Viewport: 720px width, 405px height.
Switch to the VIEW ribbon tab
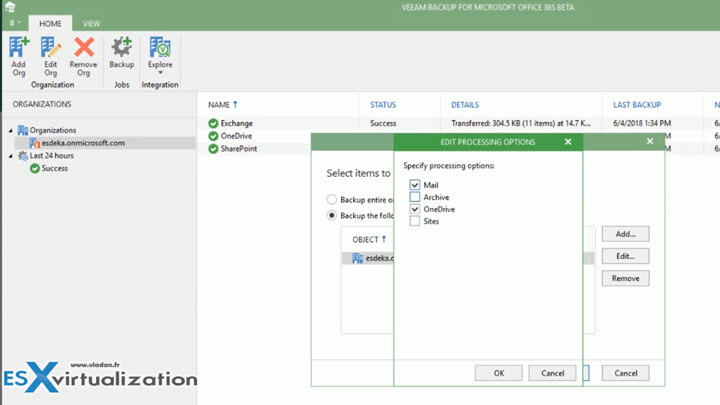click(x=91, y=23)
